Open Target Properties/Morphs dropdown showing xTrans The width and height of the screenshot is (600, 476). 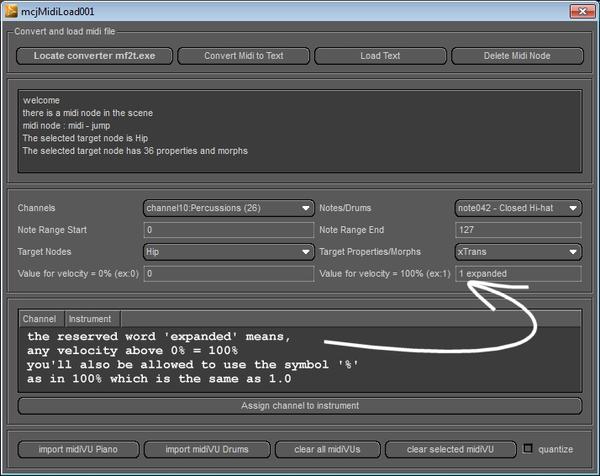click(518, 252)
